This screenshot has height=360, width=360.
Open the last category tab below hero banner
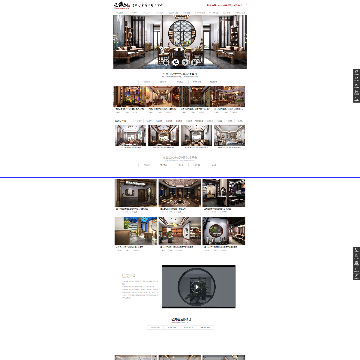213,82
